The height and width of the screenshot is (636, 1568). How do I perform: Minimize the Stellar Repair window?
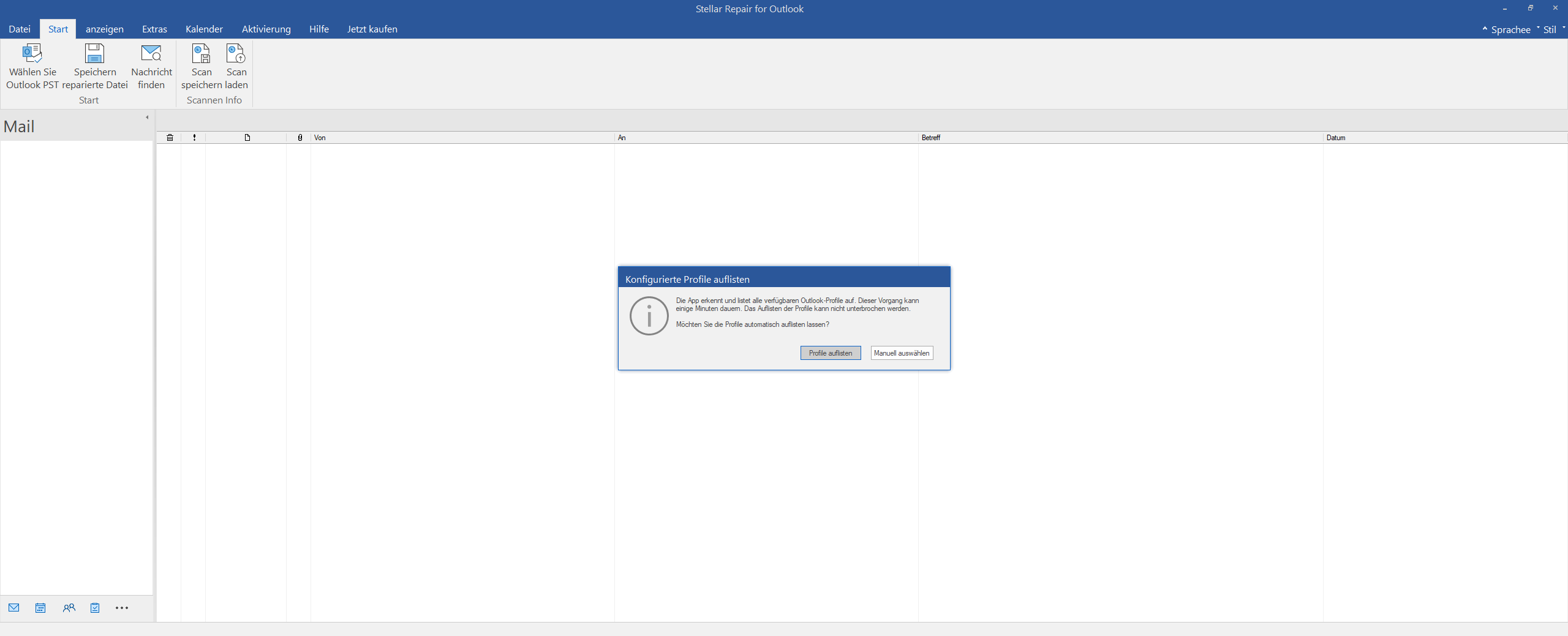tap(1504, 9)
